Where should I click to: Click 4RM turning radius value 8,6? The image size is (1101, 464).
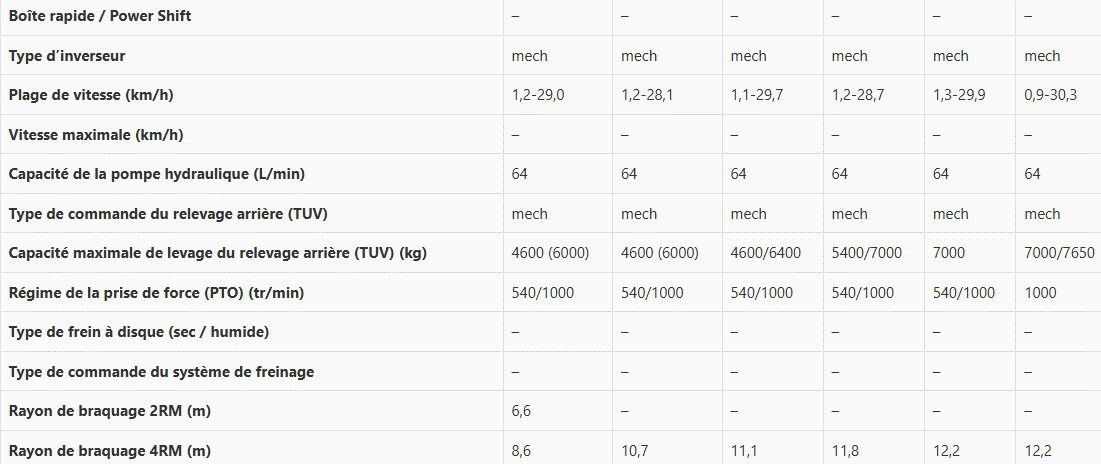[521, 451]
